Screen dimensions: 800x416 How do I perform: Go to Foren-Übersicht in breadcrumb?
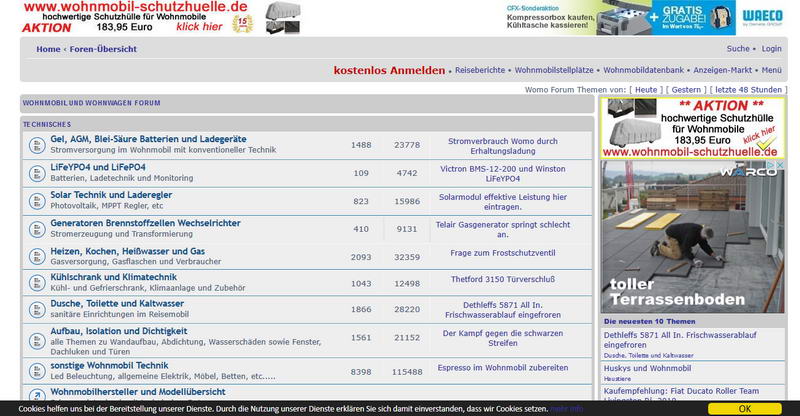tap(102, 49)
